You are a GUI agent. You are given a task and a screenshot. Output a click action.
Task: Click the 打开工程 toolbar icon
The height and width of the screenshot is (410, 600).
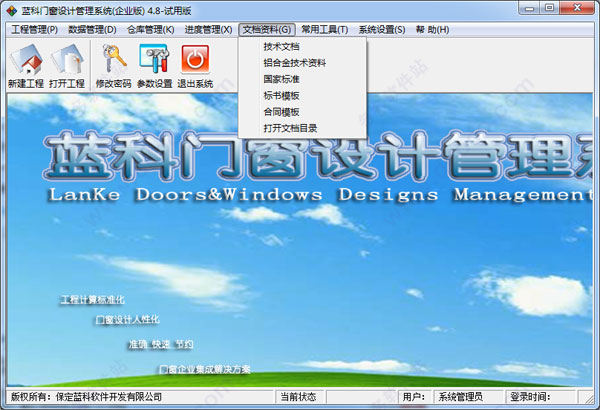(x=67, y=59)
